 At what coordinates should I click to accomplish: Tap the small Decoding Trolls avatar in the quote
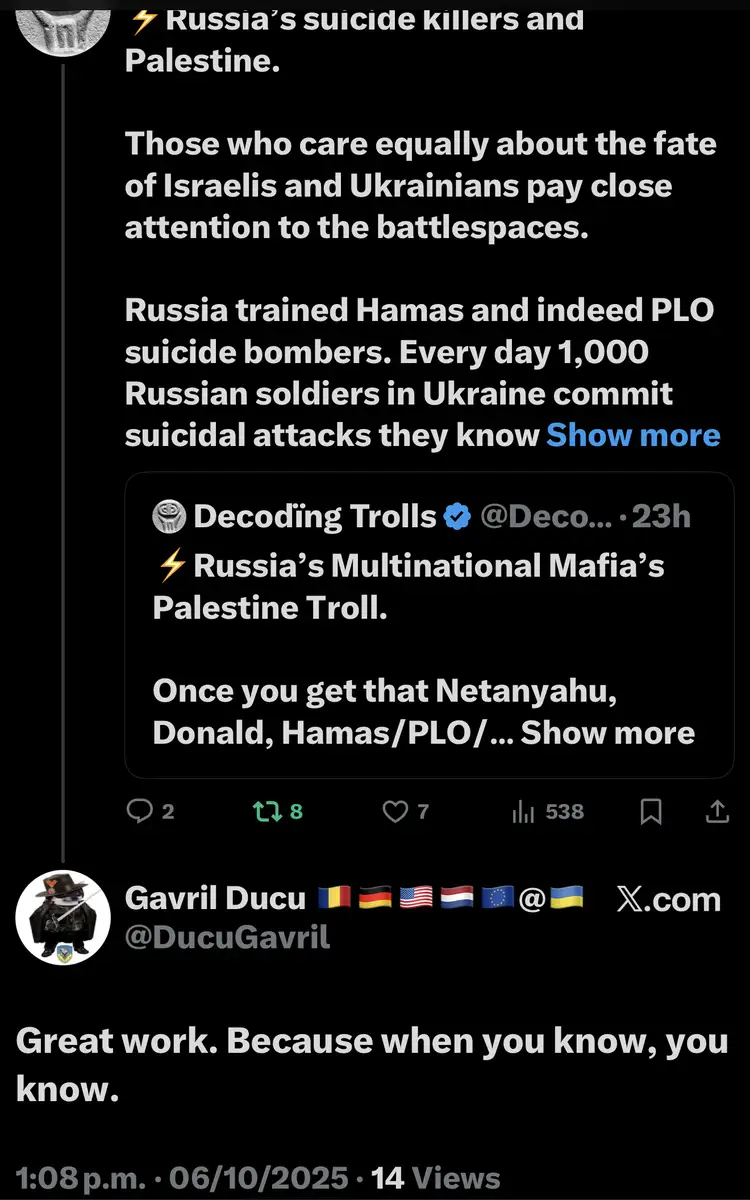coord(168,517)
